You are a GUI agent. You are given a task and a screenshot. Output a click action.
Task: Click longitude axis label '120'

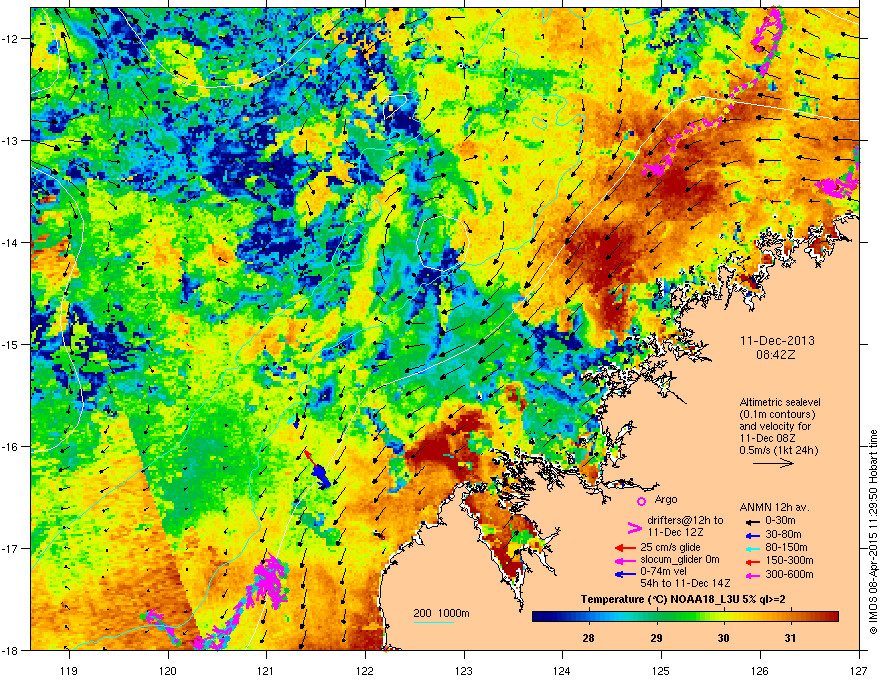(168, 670)
